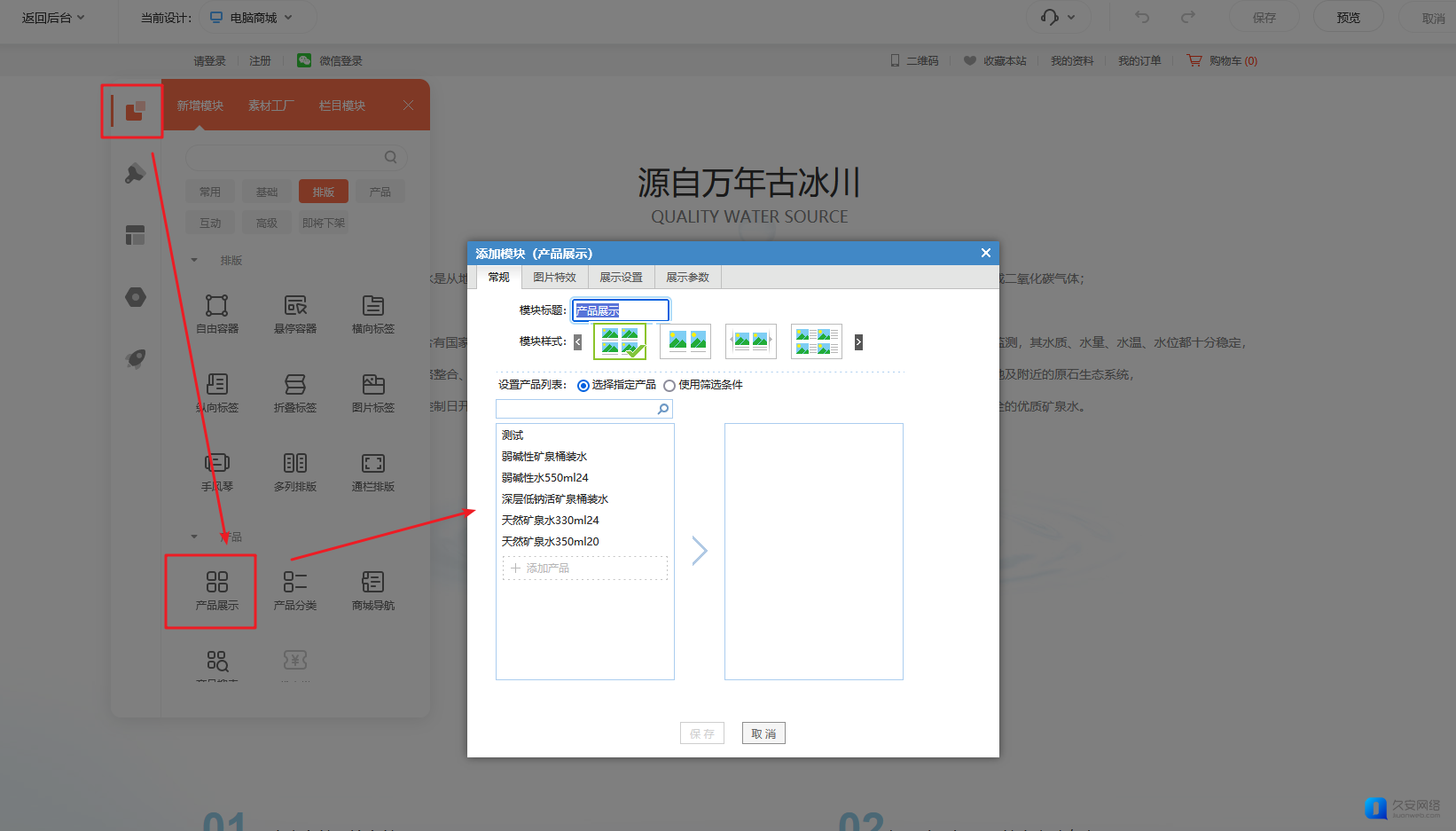
Task: Expand the 返回后台 dropdown menu
Action: point(53,18)
